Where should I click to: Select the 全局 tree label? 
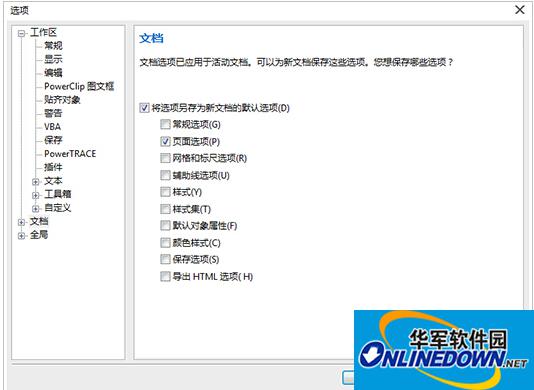39,235
